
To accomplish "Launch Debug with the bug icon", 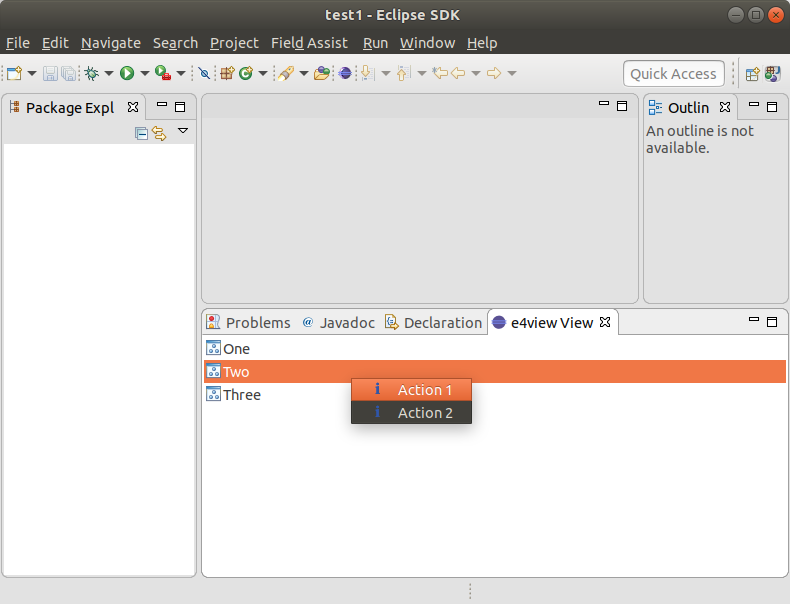I will 92,74.
